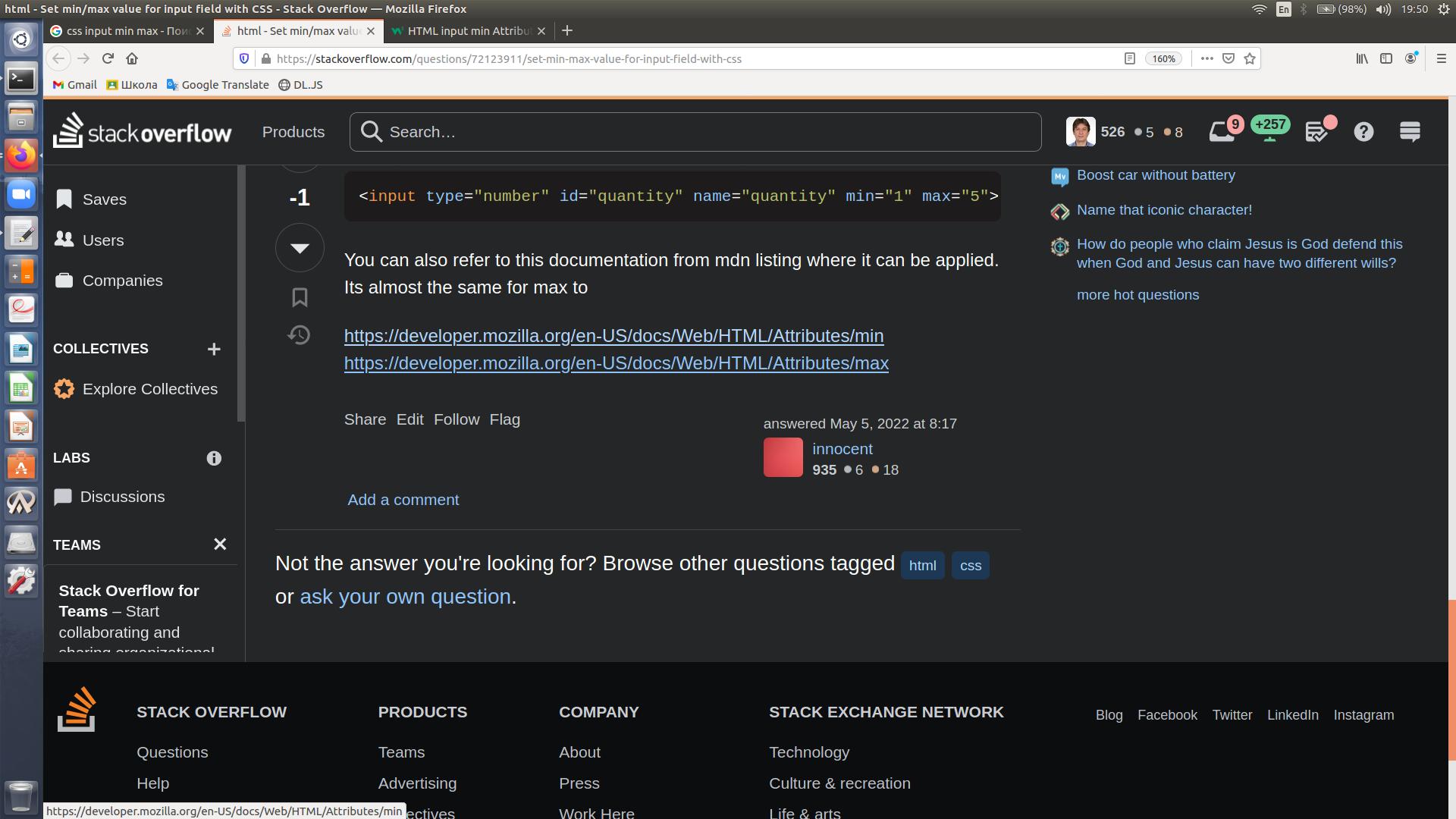
Task: Open the achievements trophy showing +257
Action: [1270, 129]
